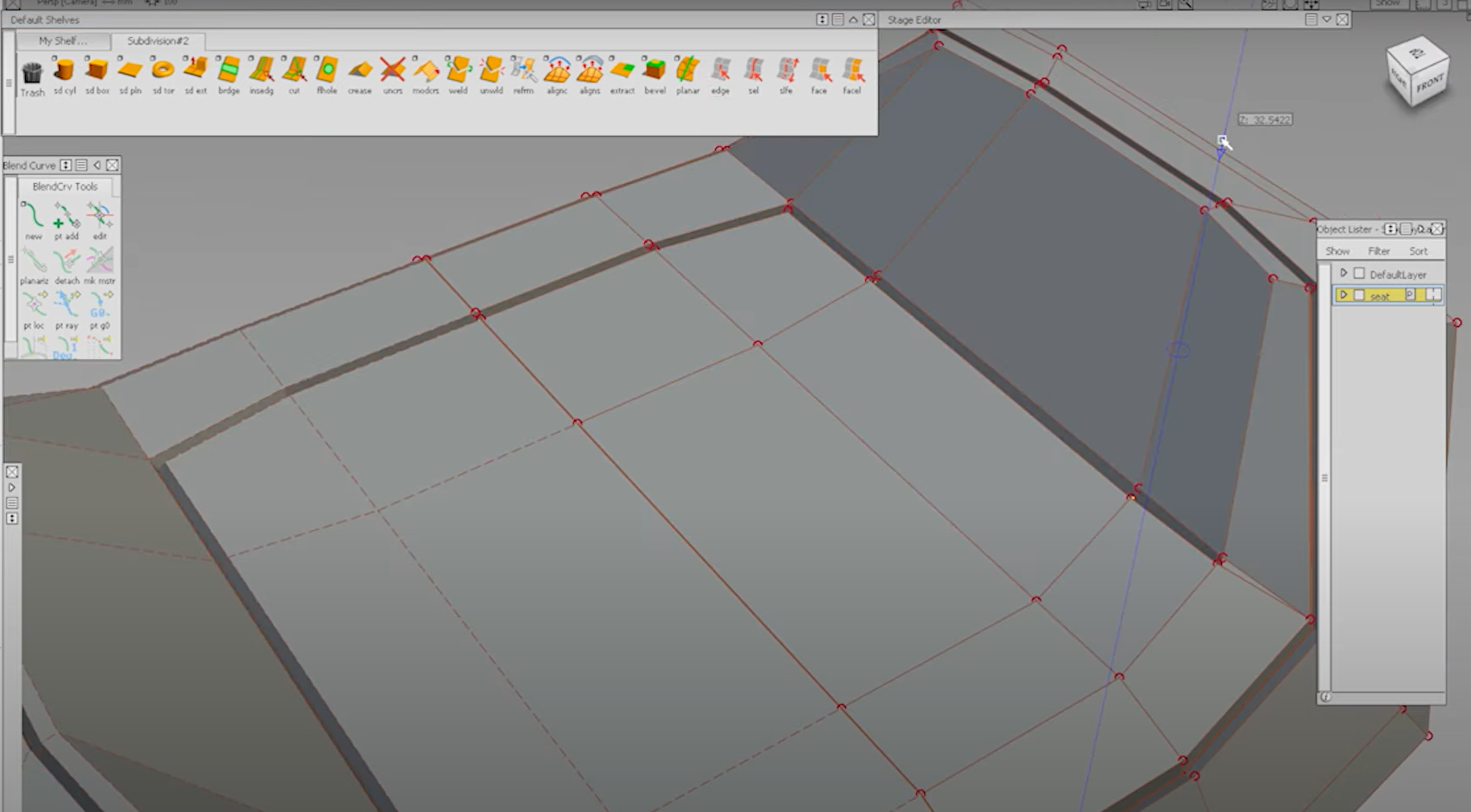Open the Filter menu in Object Lister
The height and width of the screenshot is (812, 1471).
pos(1379,251)
